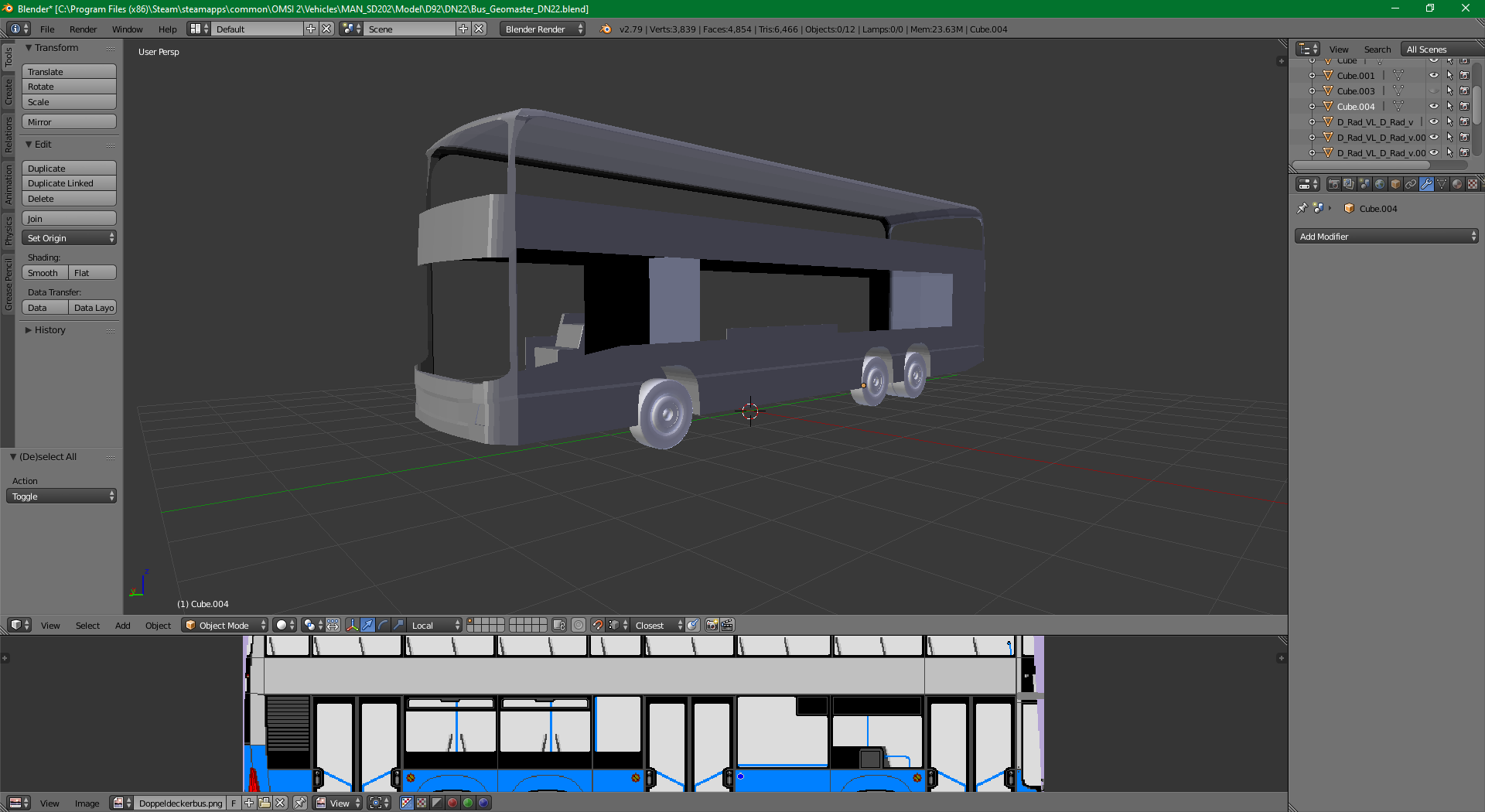Open the Material properties tab (sphere icon)

coord(1457,184)
